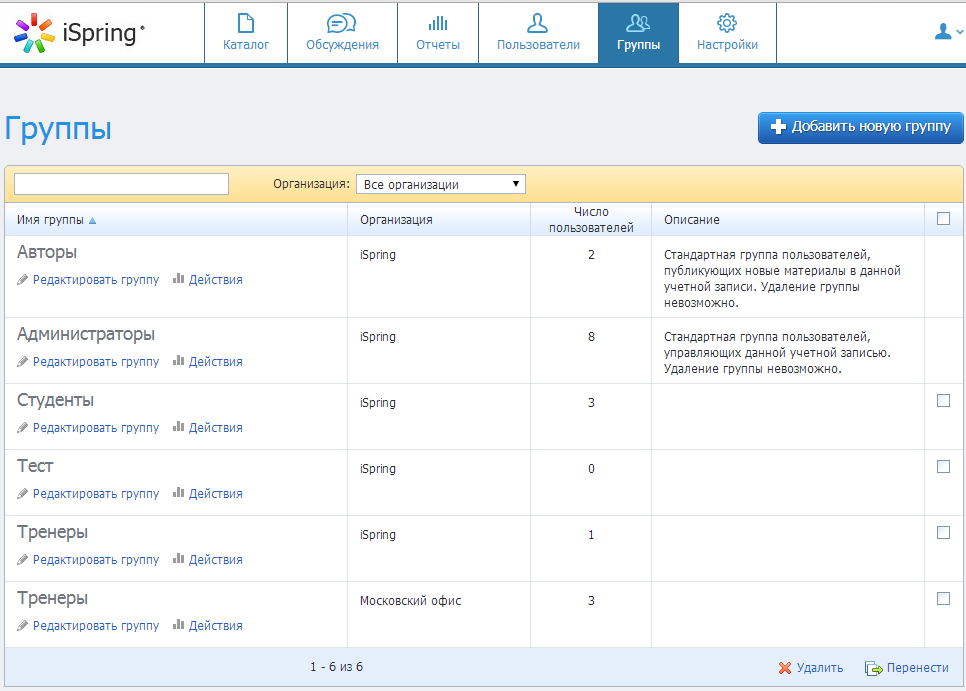Click actions chart icon for Тренеры Московский офис
The image size is (966, 691).
click(x=179, y=624)
